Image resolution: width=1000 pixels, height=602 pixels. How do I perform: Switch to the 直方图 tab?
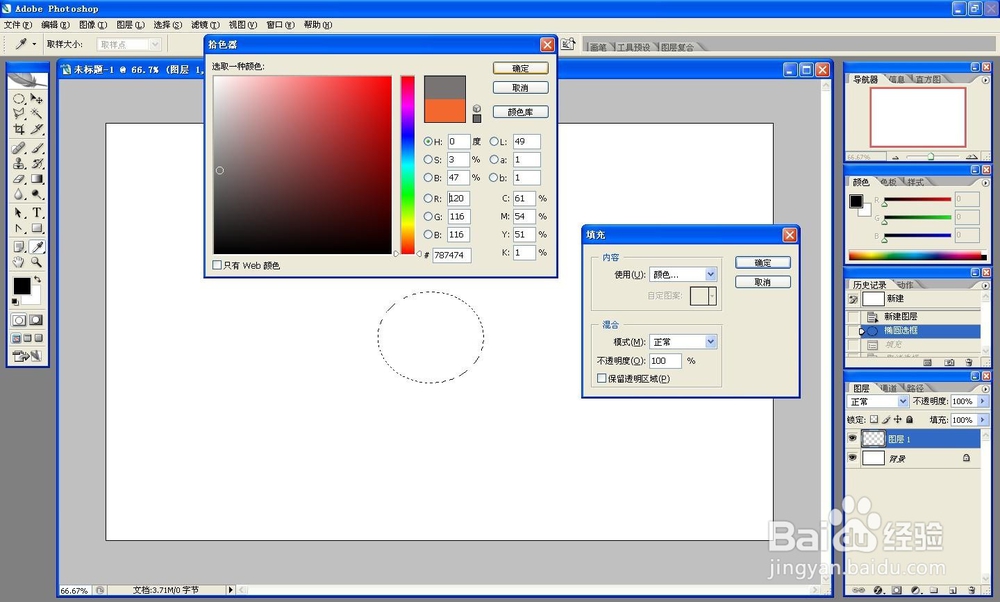pos(928,79)
